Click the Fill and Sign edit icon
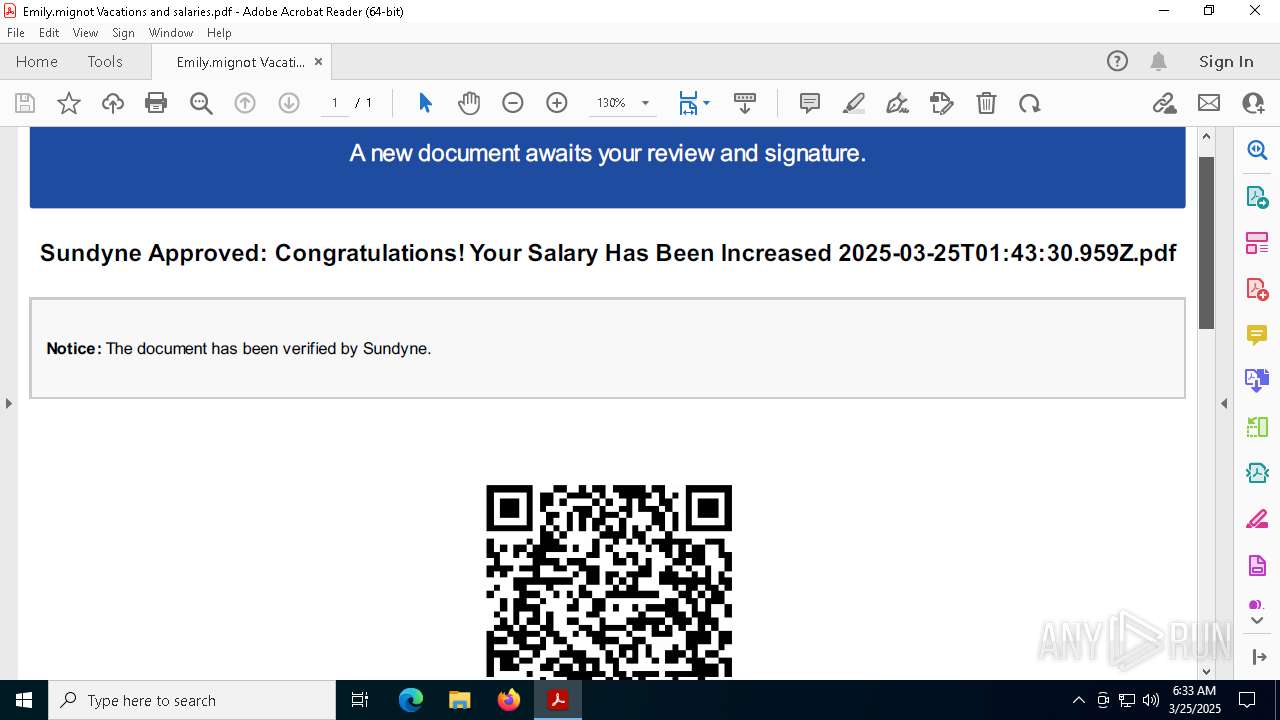Screen dimensions: 1280x720 (942, 103)
